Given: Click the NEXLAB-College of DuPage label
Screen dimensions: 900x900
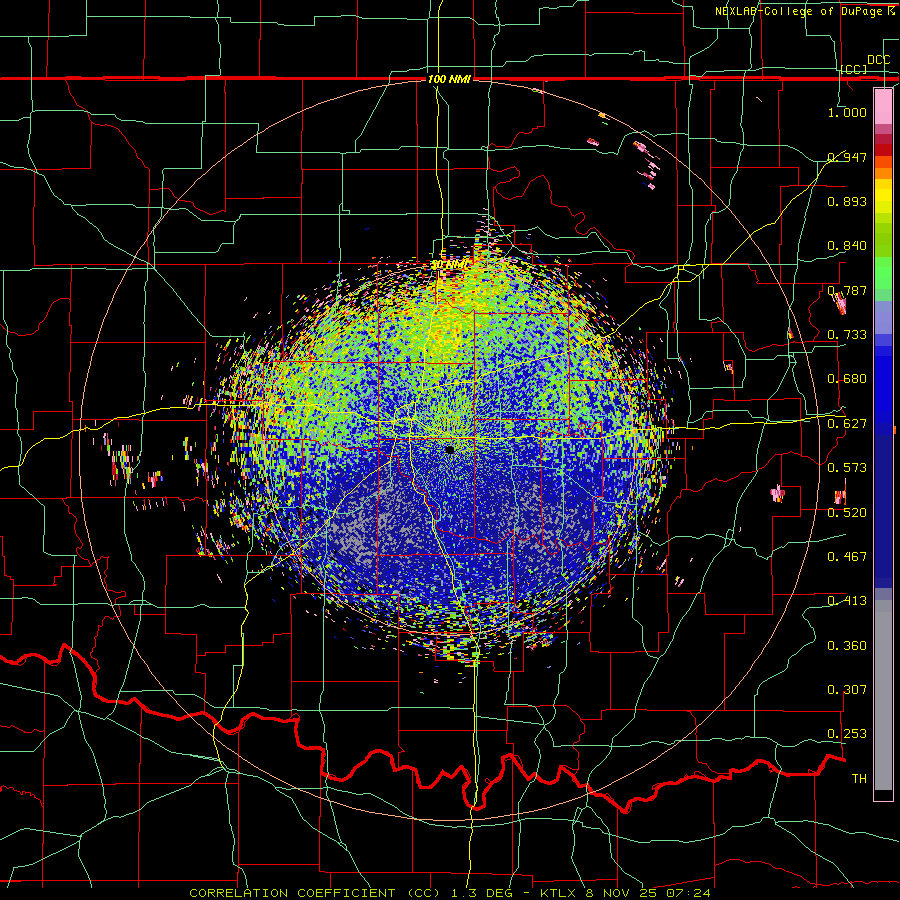Looking at the screenshot, I should [800, 11].
